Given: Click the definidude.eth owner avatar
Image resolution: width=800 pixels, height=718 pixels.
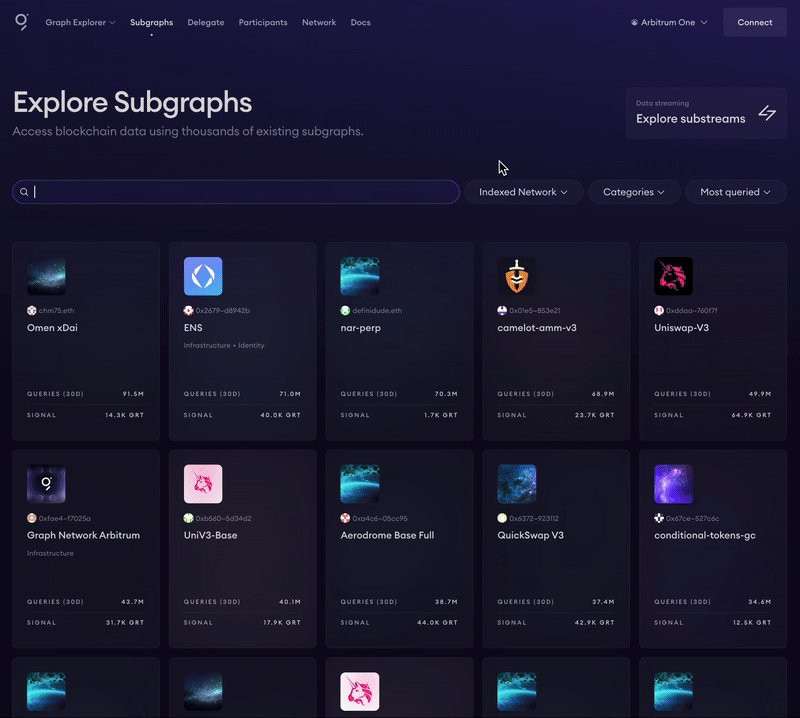Looking at the screenshot, I should (x=345, y=310).
